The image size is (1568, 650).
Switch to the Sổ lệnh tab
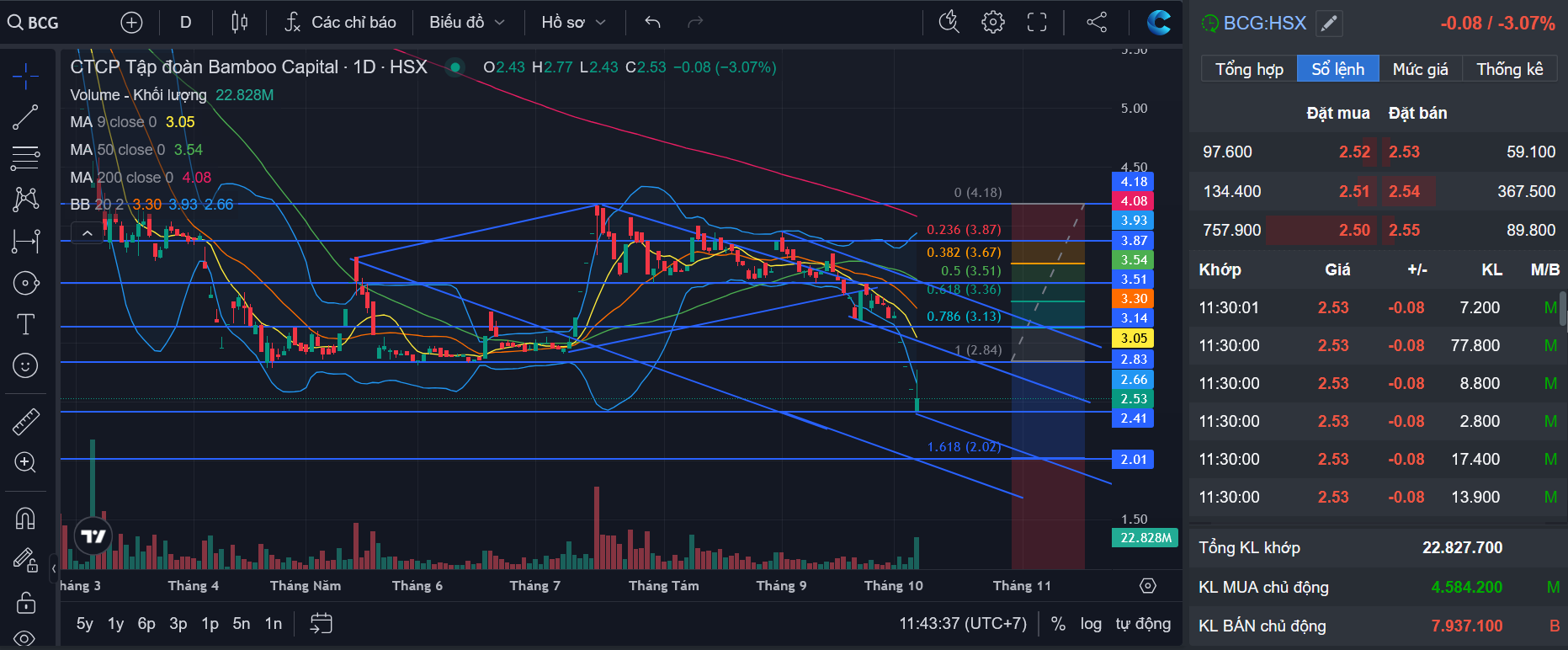pos(1337,69)
